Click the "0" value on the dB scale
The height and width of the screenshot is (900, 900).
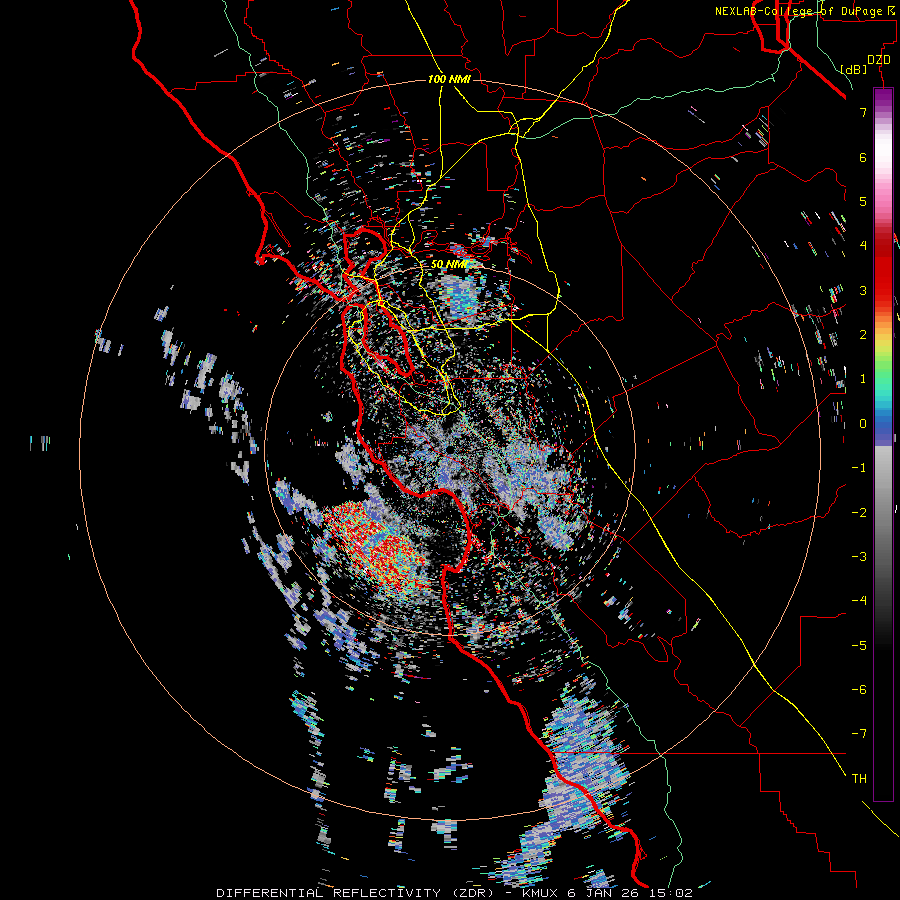pyautogui.click(x=863, y=424)
